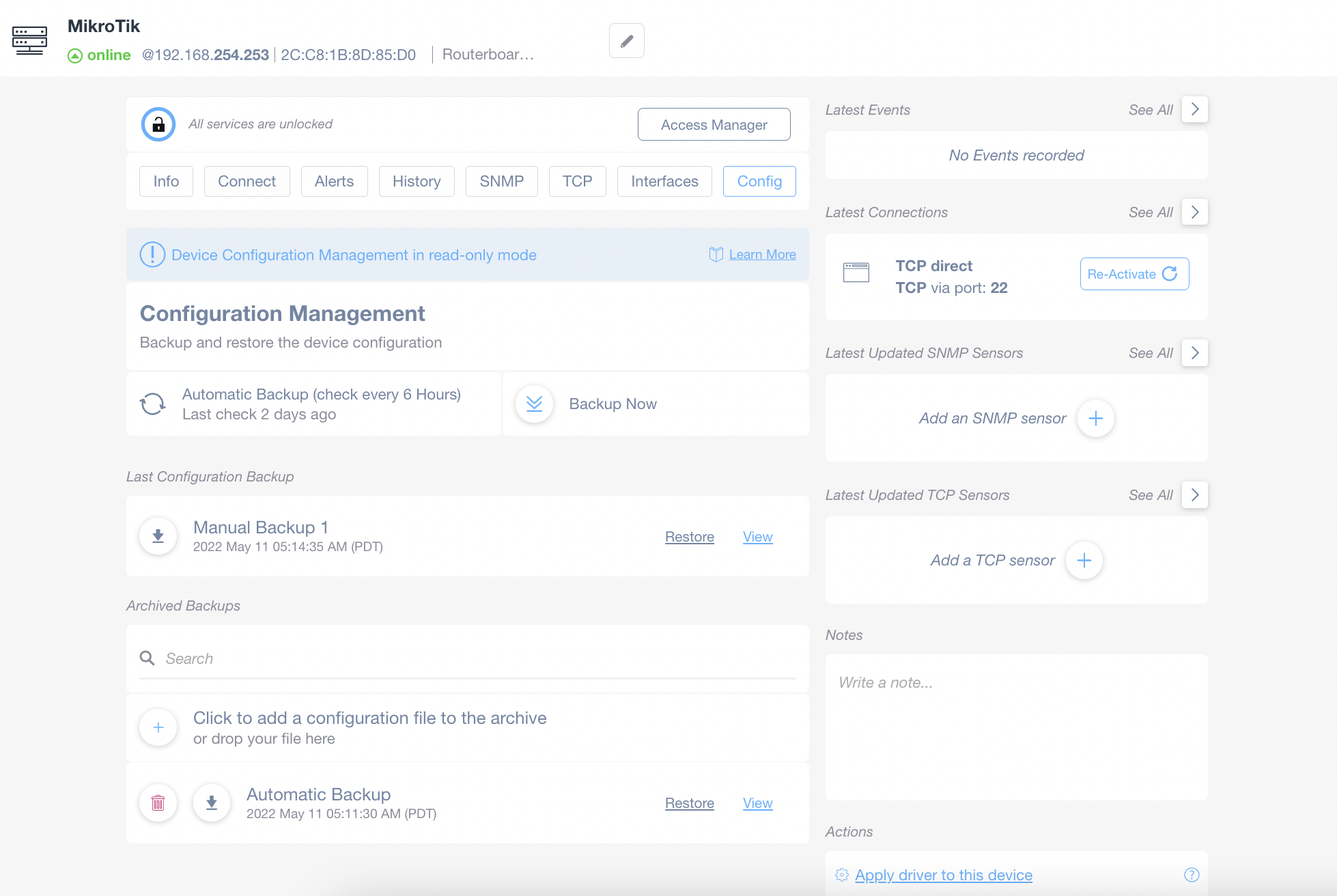
Task: Click the plus icon to add configuration file
Action: point(158,727)
